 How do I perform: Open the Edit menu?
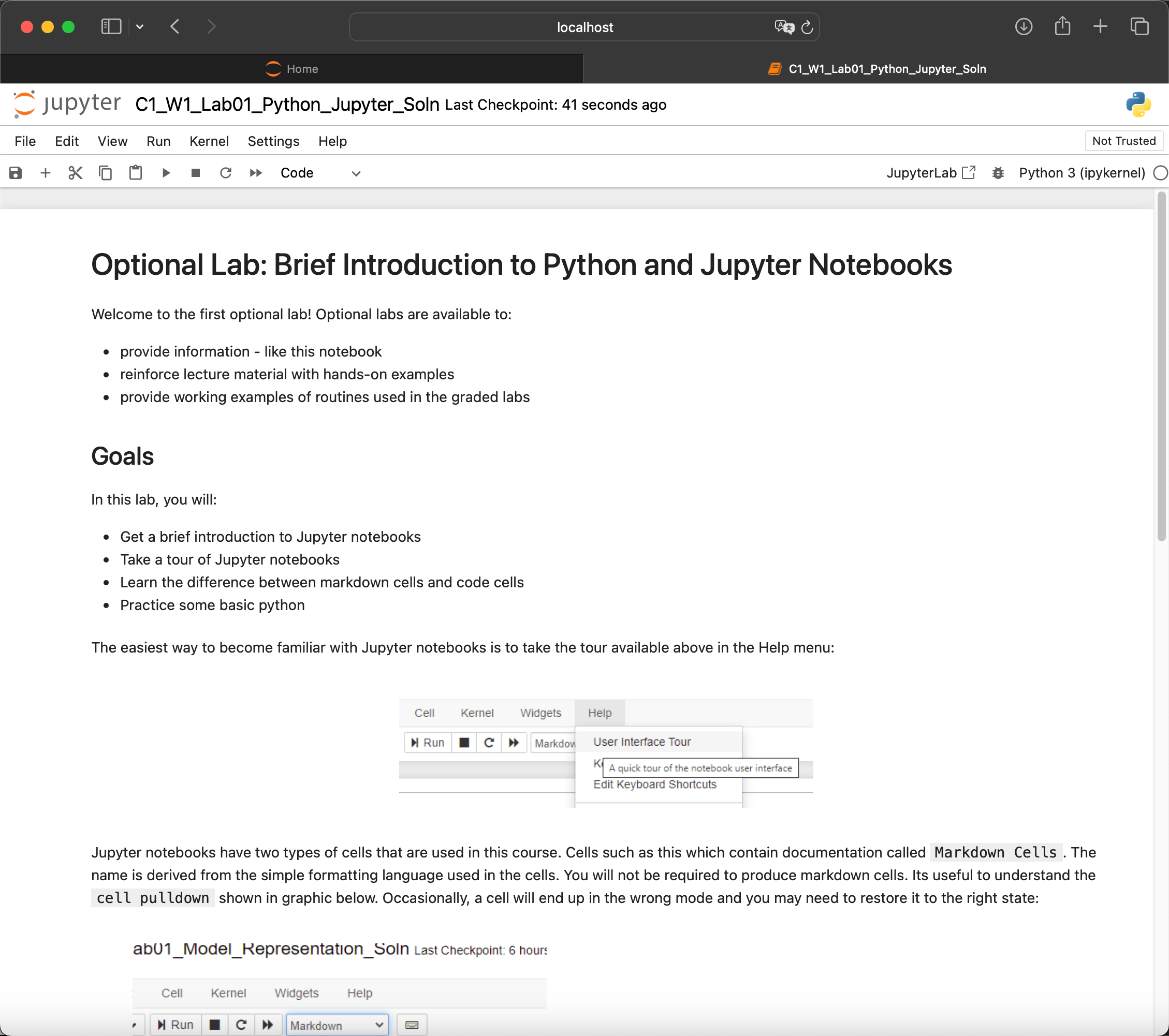click(67, 141)
